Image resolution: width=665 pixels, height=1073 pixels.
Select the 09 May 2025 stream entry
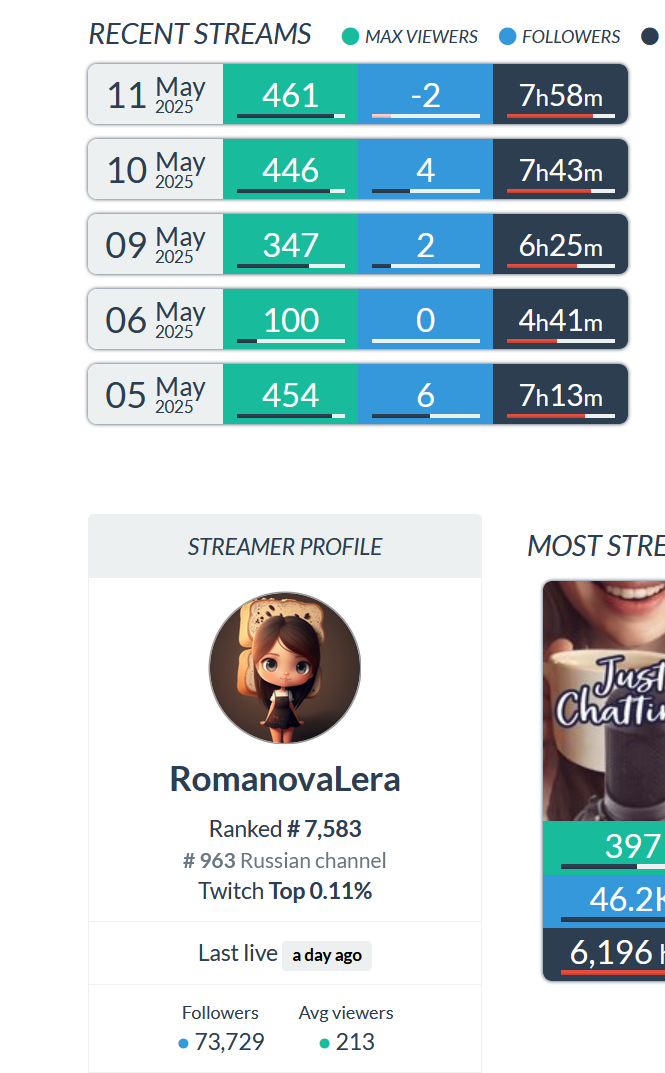[x=357, y=244]
